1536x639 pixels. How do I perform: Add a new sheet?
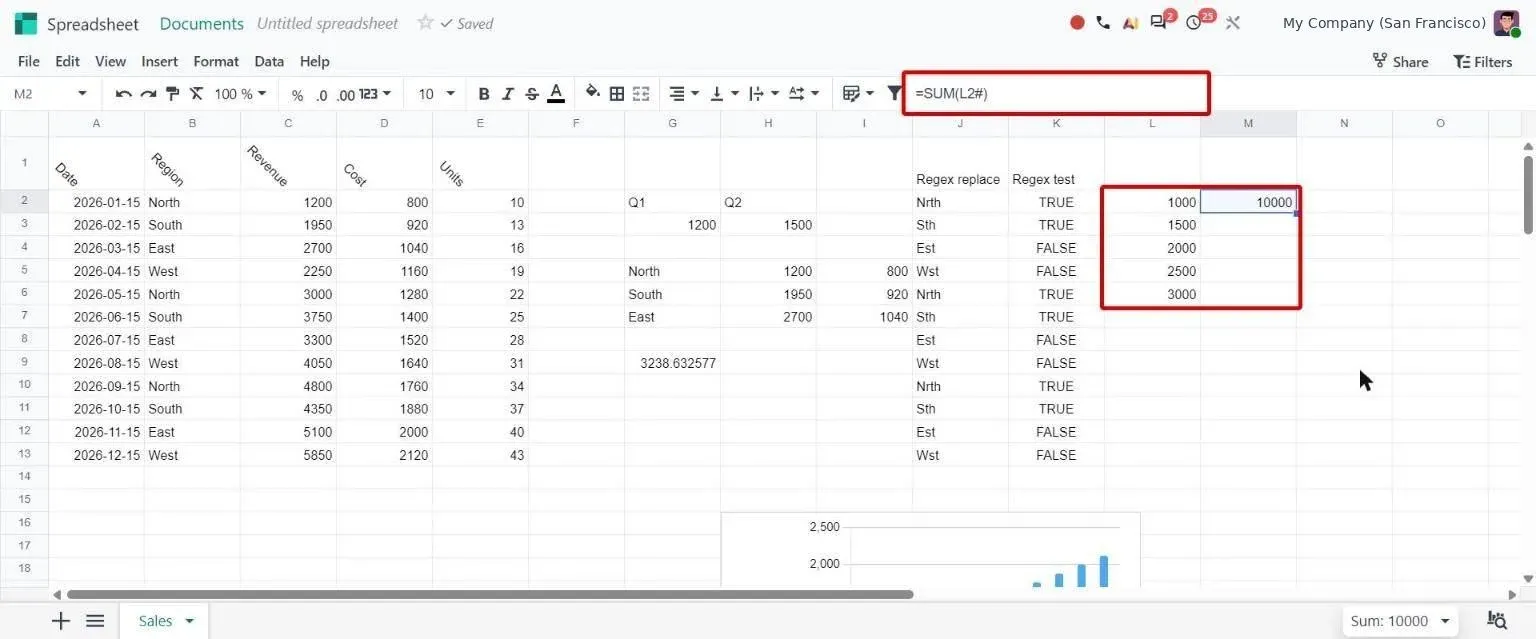click(61, 621)
